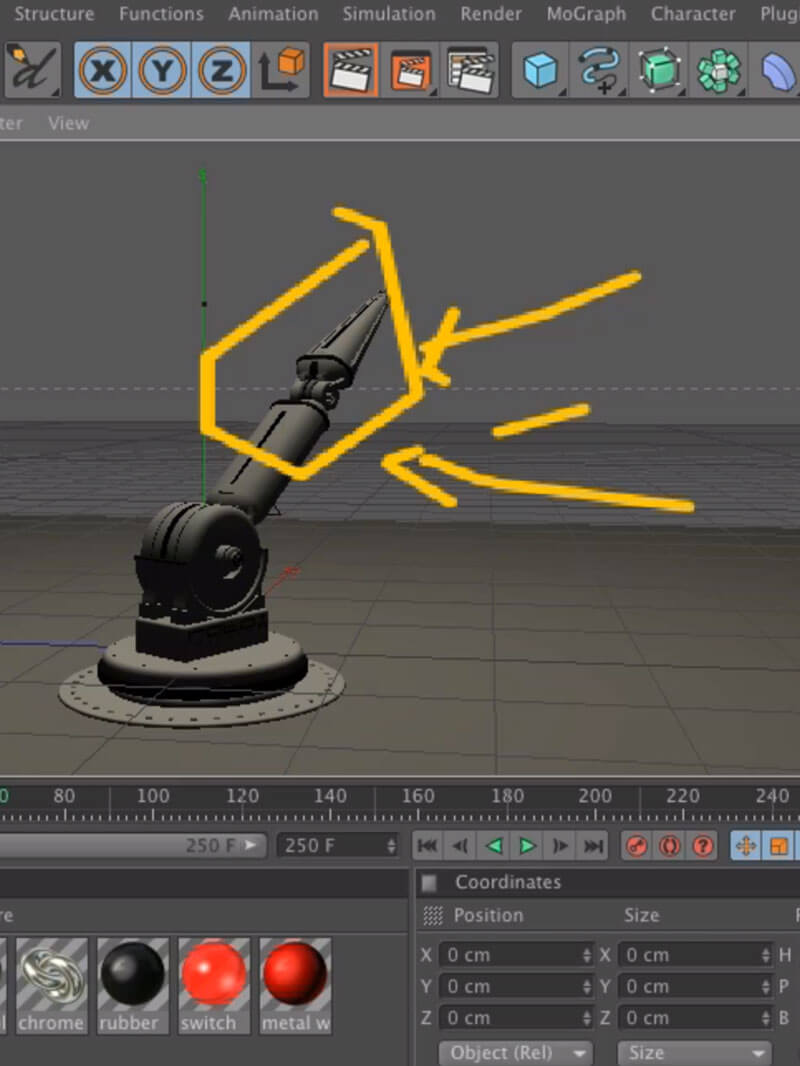Click the Position Y stepper arrows
The image size is (800, 1066).
tap(587, 986)
